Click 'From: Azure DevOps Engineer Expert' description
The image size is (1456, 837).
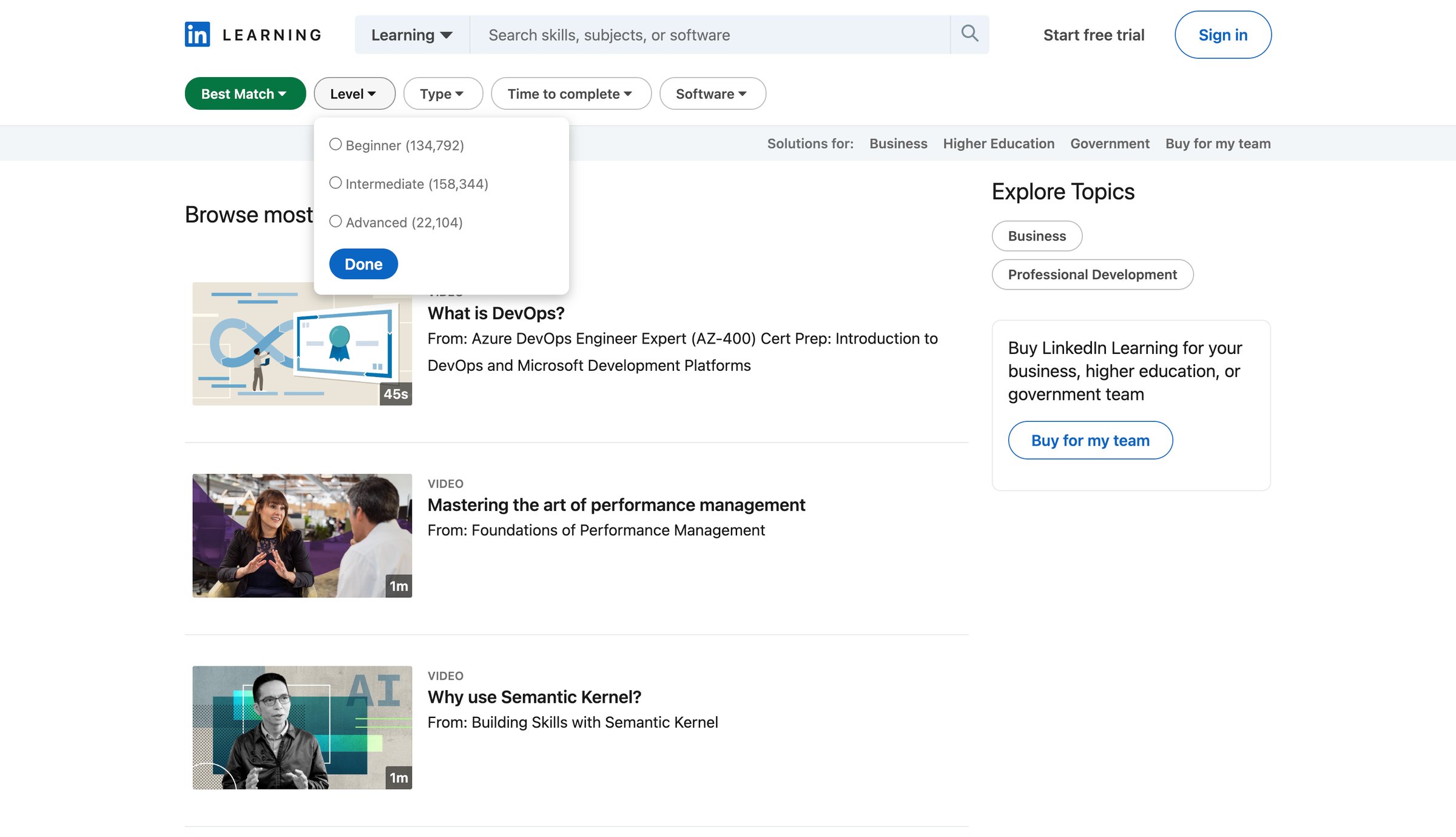pos(682,351)
